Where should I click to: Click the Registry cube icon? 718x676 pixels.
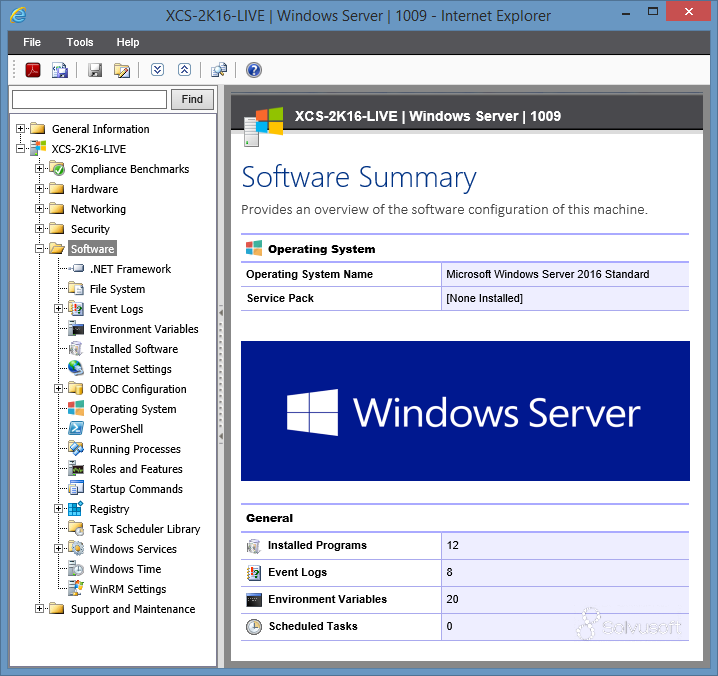[x=76, y=508]
